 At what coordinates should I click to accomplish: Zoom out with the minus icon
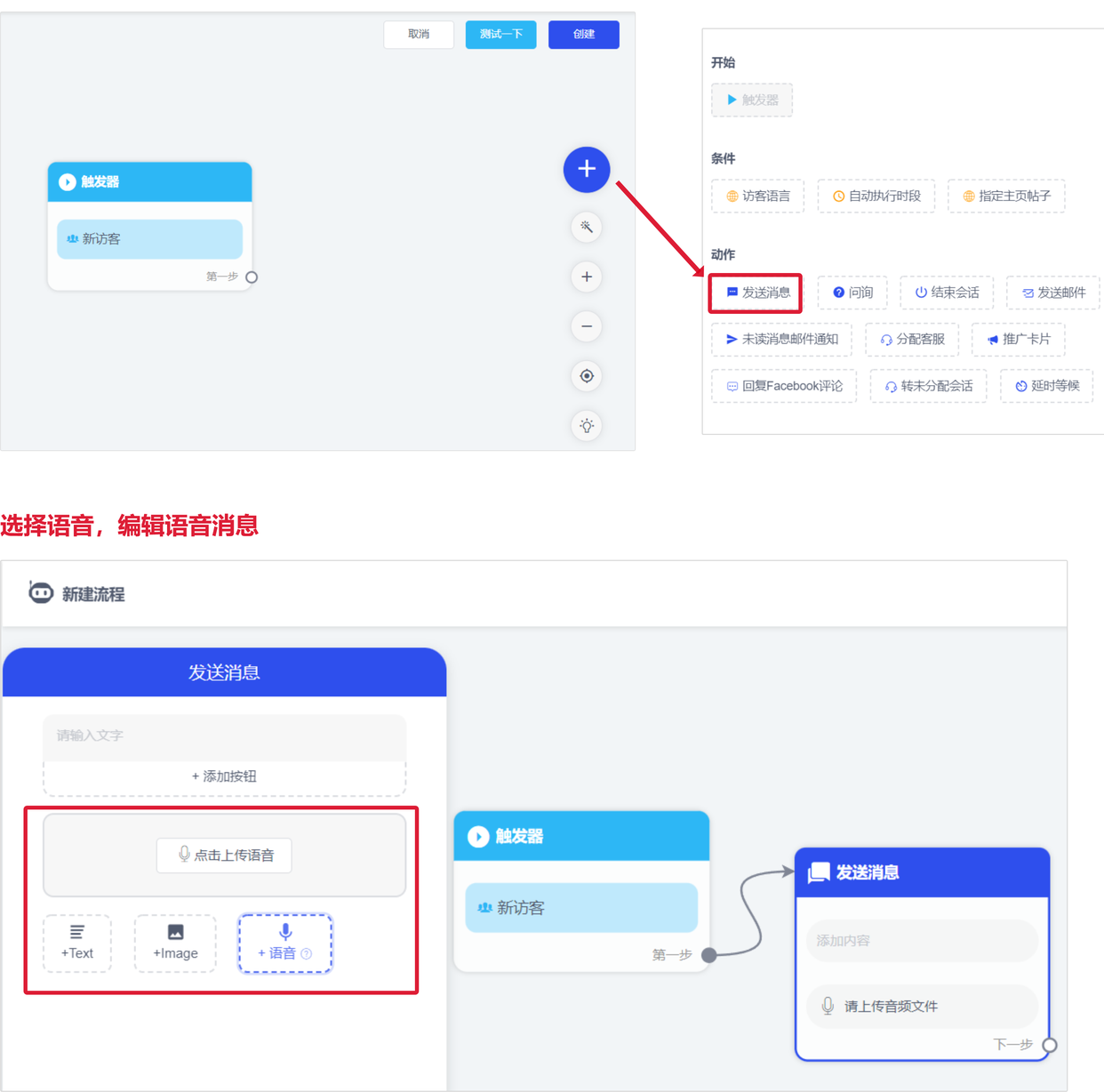(587, 326)
